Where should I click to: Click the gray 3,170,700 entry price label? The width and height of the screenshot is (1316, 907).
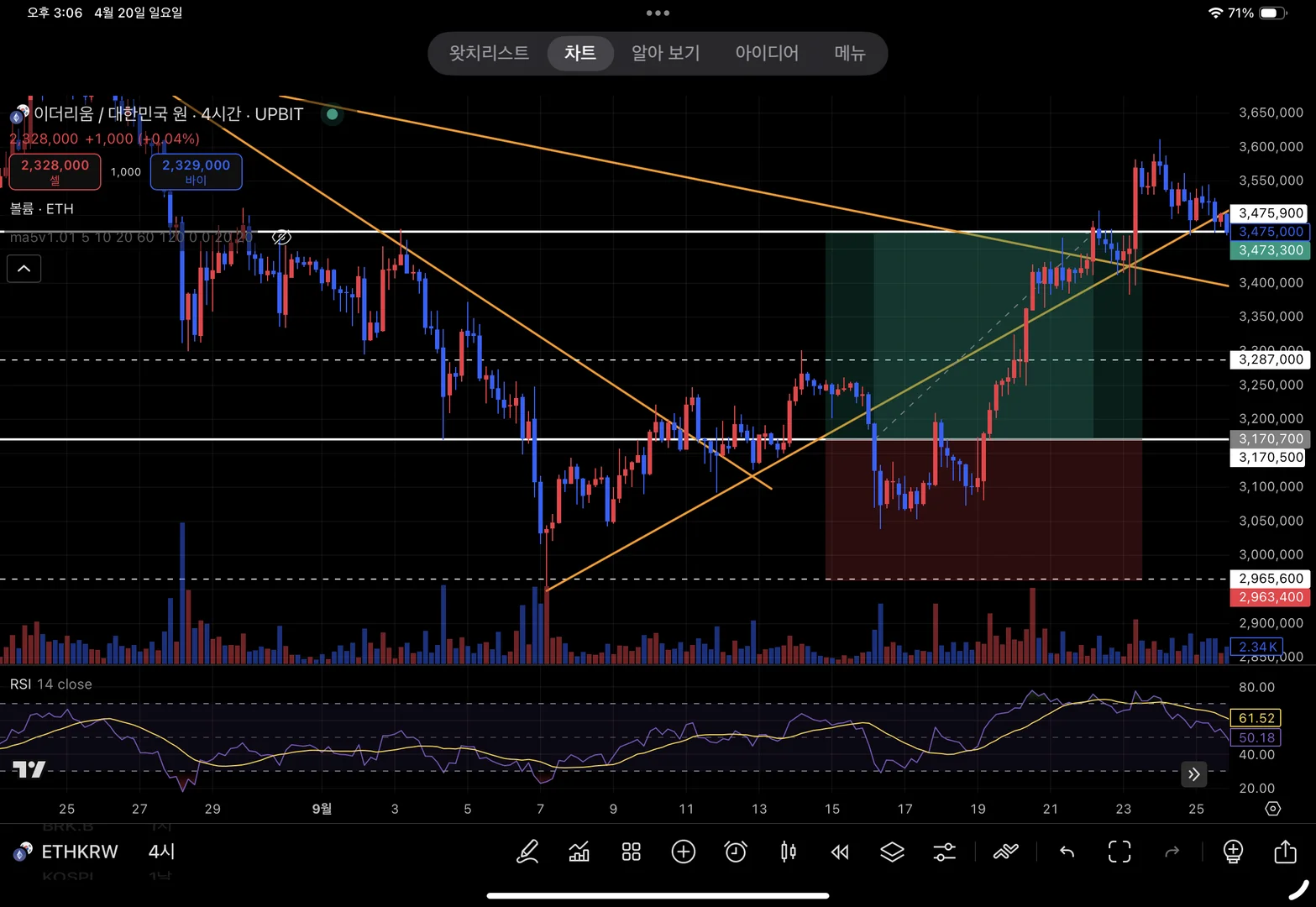click(1271, 439)
